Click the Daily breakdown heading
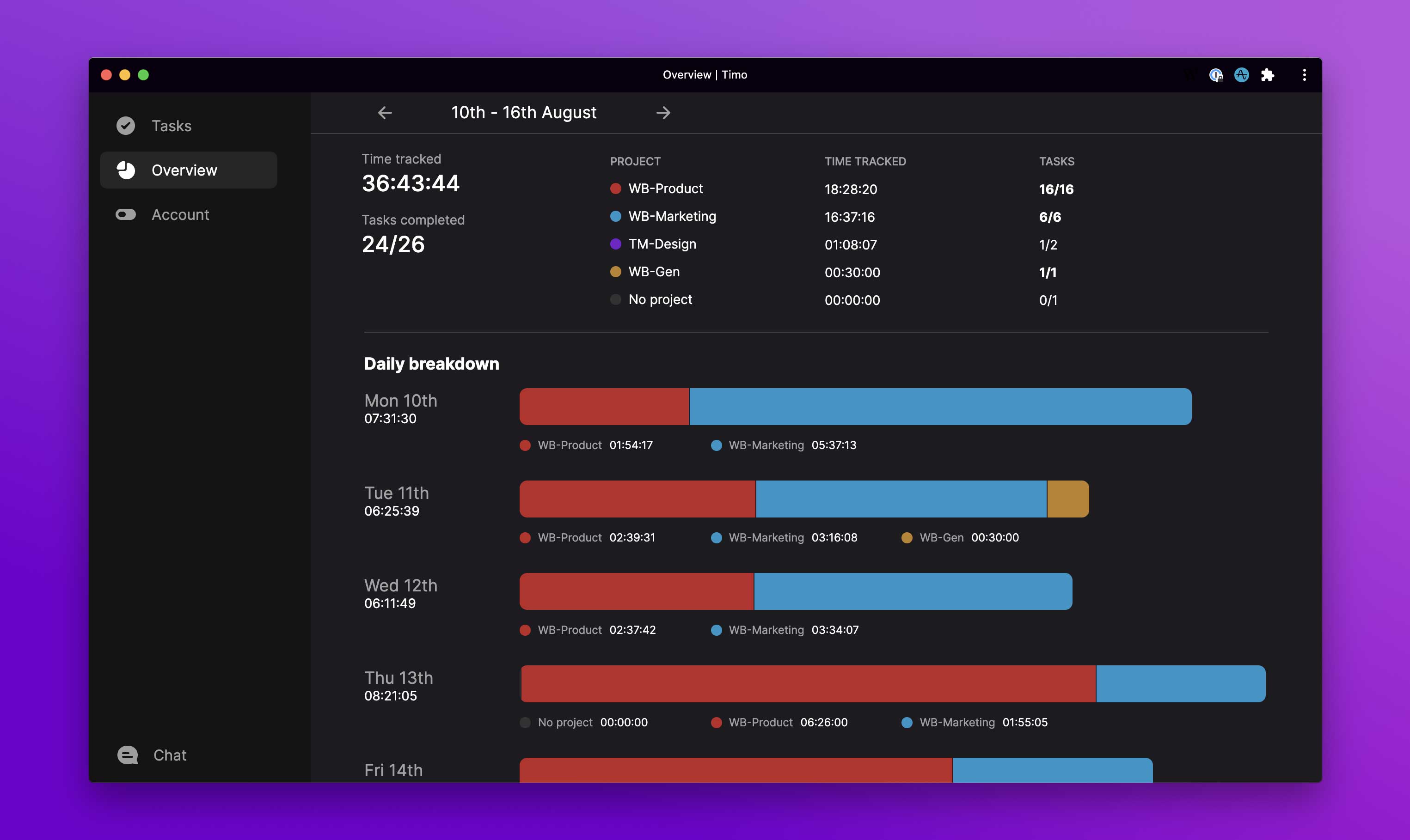 click(x=431, y=363)
